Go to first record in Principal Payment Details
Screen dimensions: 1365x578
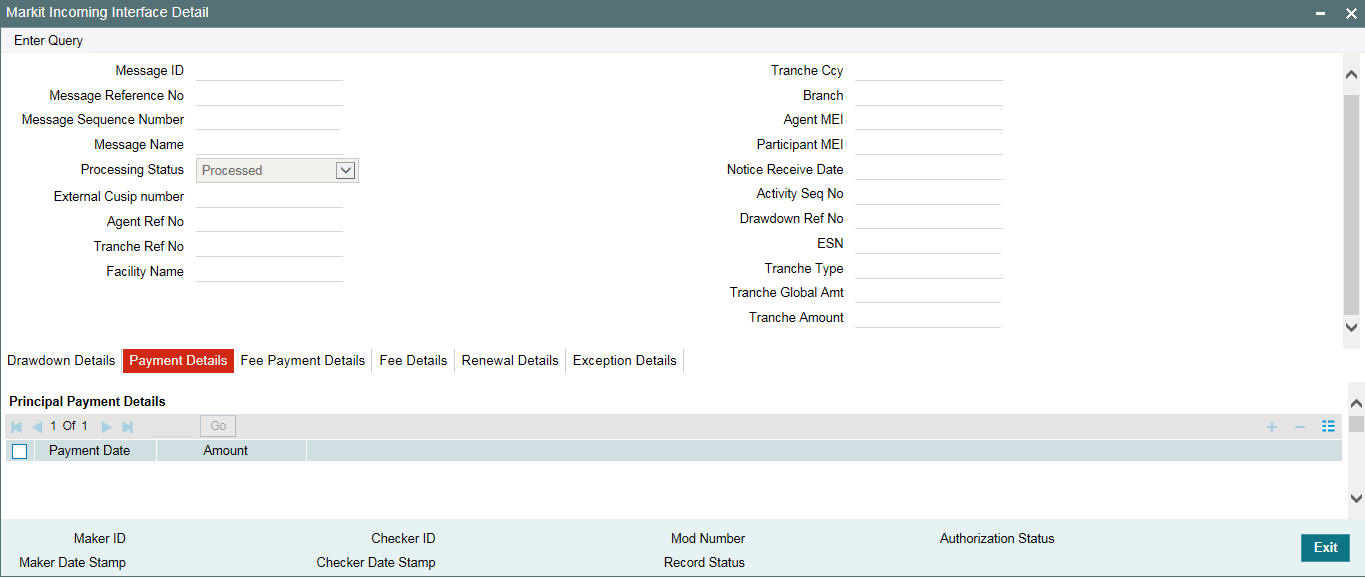coord(16,426)
